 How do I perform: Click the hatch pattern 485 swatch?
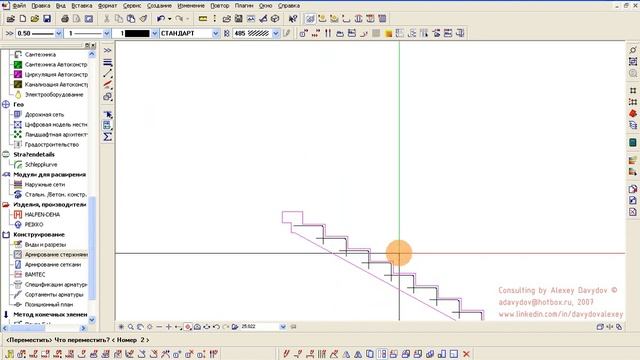pyautogui.click(x=258, y=33)
